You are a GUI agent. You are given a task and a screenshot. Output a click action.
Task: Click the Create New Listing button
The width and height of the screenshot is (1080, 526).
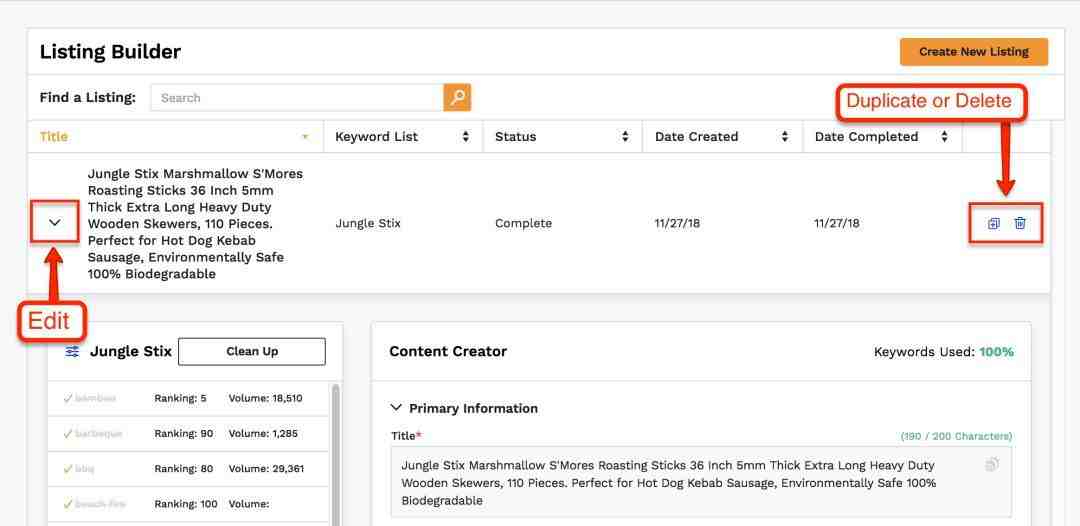pos(973,52)
